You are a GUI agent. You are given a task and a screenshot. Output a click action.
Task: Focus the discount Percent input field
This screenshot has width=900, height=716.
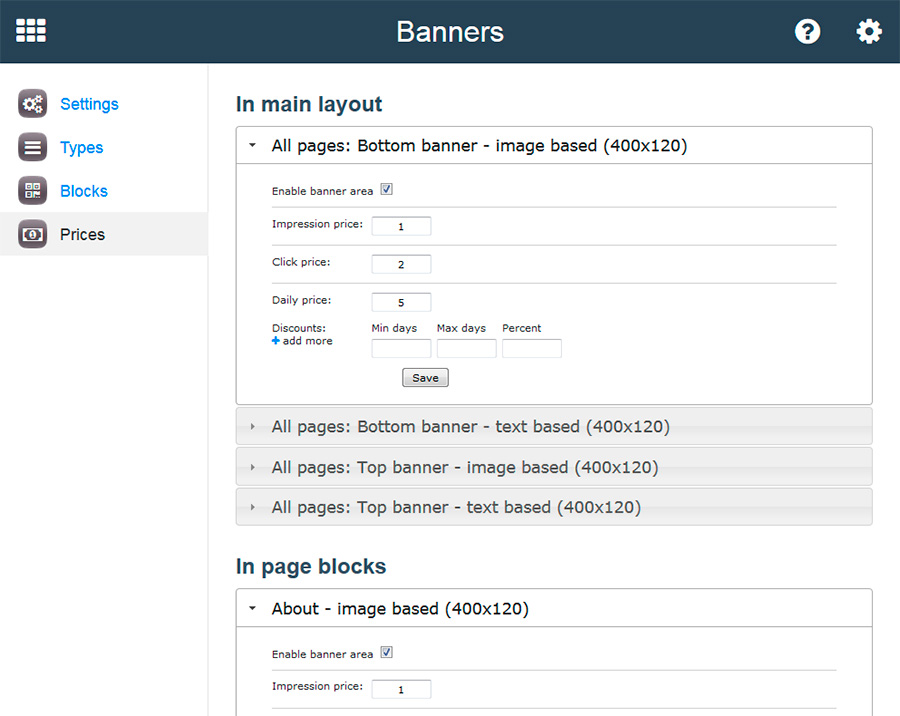coord(531,349)
